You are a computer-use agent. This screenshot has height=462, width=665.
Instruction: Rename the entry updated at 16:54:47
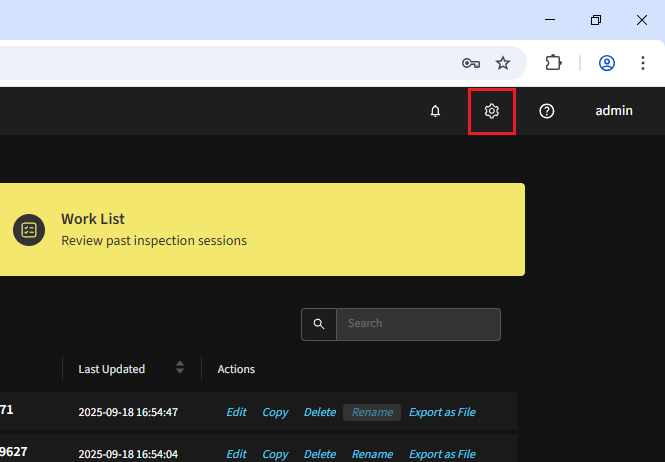point(372,412)
